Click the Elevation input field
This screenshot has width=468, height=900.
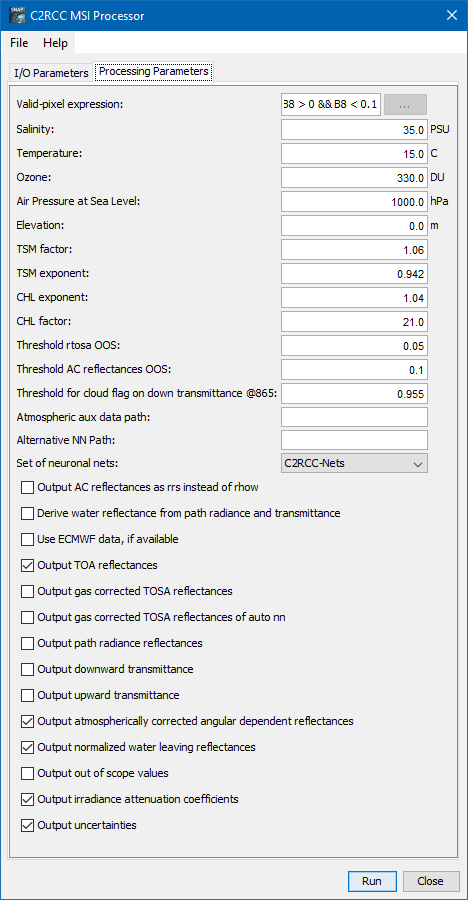tap(354, 226)
